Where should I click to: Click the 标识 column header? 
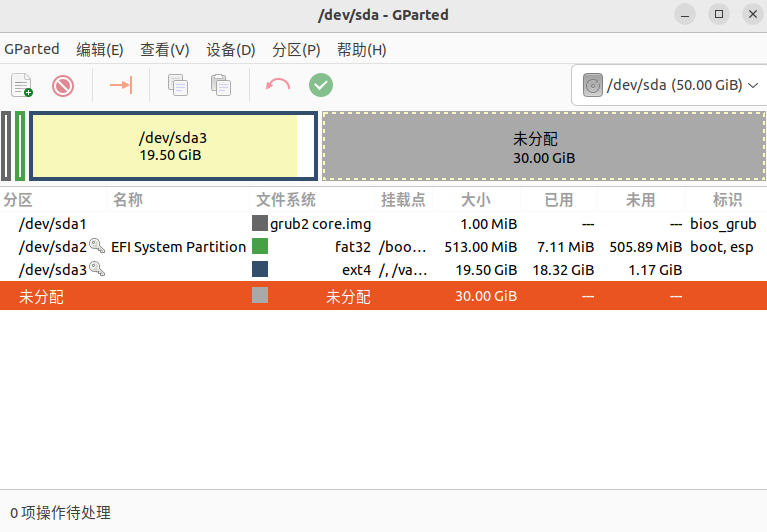coord(727,200)
